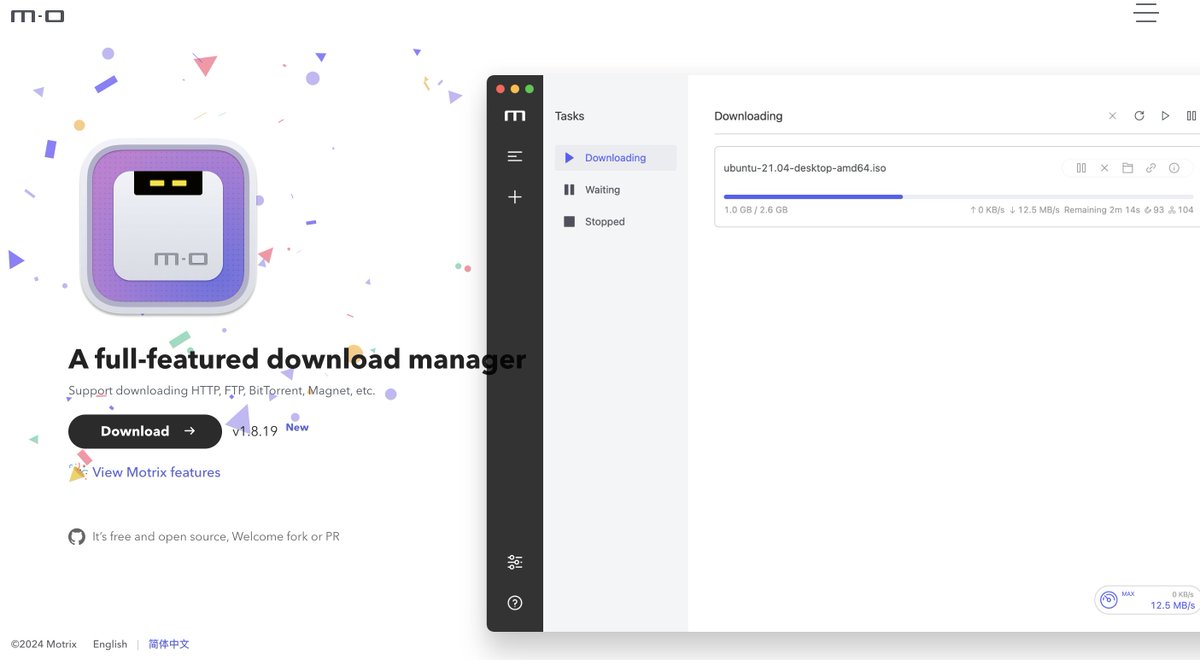Click the v1.8.19 version text
This screenshot has width=1200, height=660.
click(x=255, y=431)
